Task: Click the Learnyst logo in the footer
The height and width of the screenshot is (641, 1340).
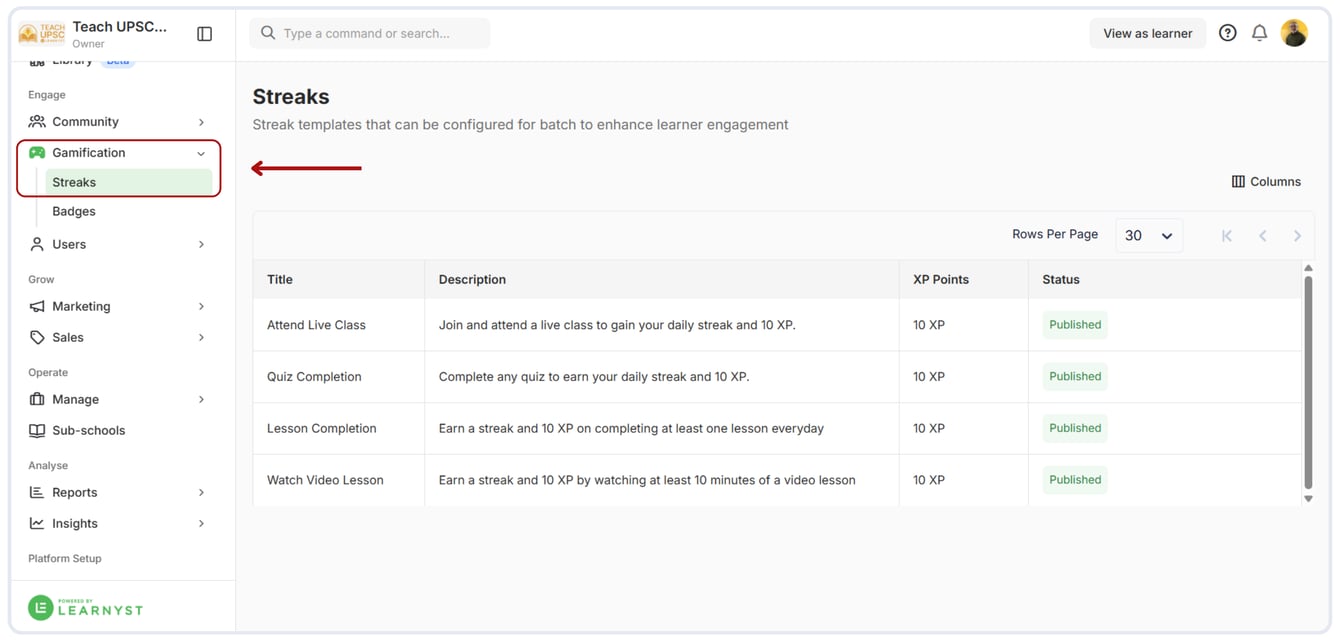Action: 86,607
